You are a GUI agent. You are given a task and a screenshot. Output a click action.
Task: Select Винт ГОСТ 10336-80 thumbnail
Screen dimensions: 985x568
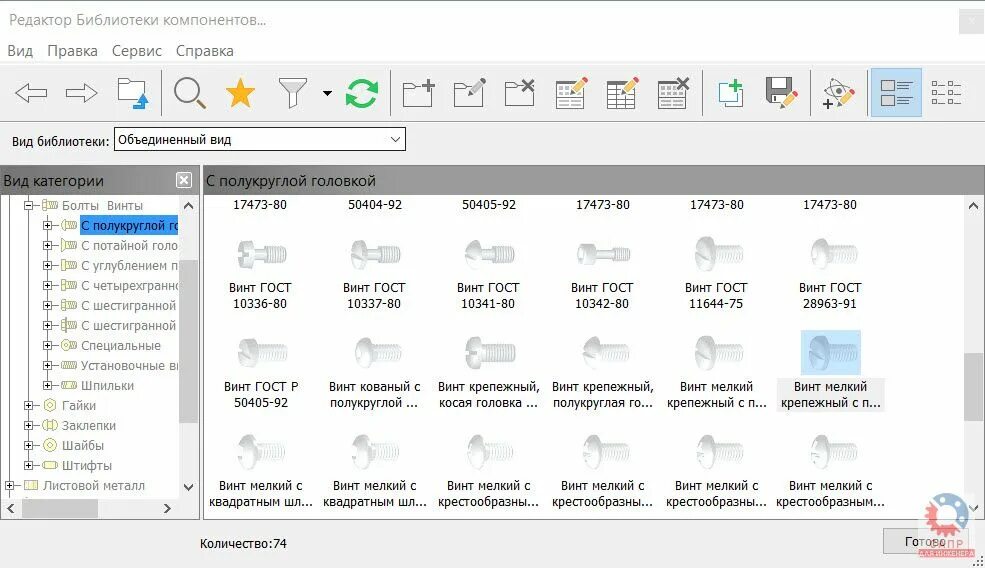coord(261,254)
